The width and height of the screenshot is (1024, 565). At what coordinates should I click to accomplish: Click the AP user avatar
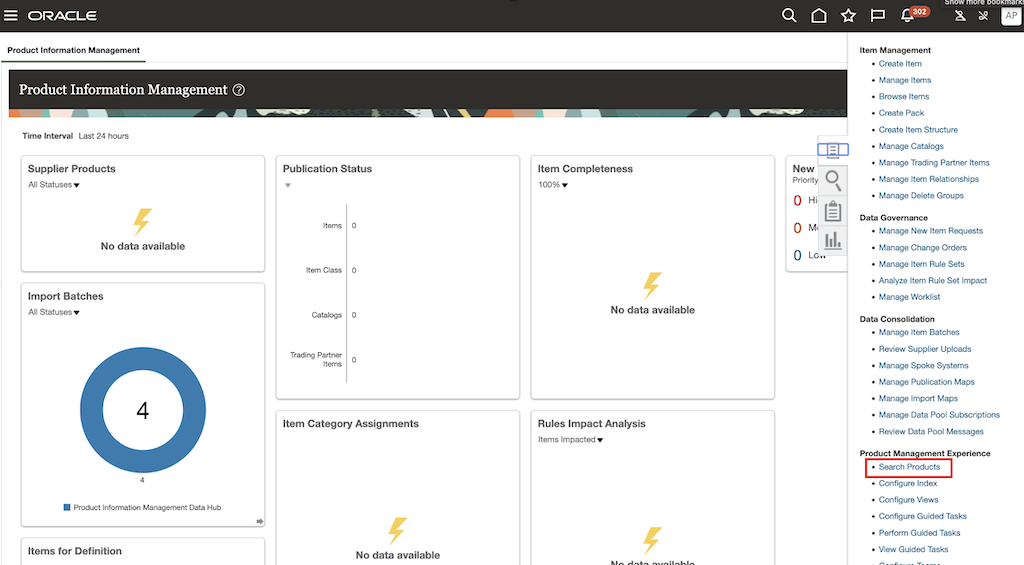(1011, 16)
